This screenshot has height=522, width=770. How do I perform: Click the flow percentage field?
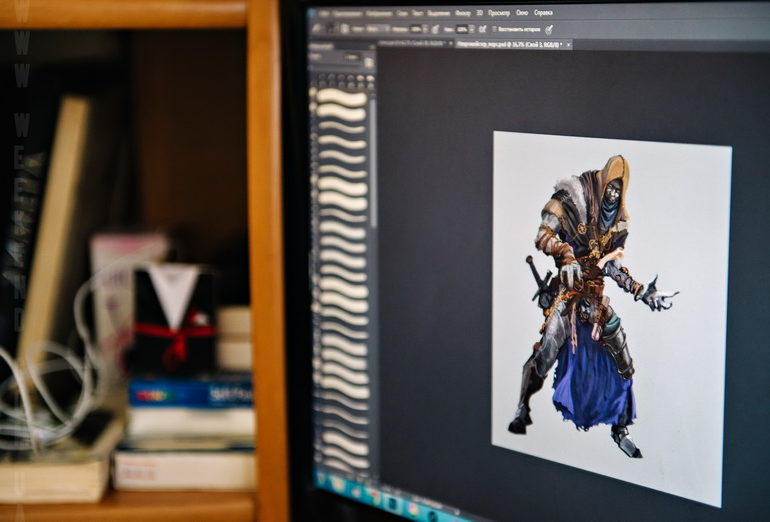pyautogui.click(x=462, y=29)
